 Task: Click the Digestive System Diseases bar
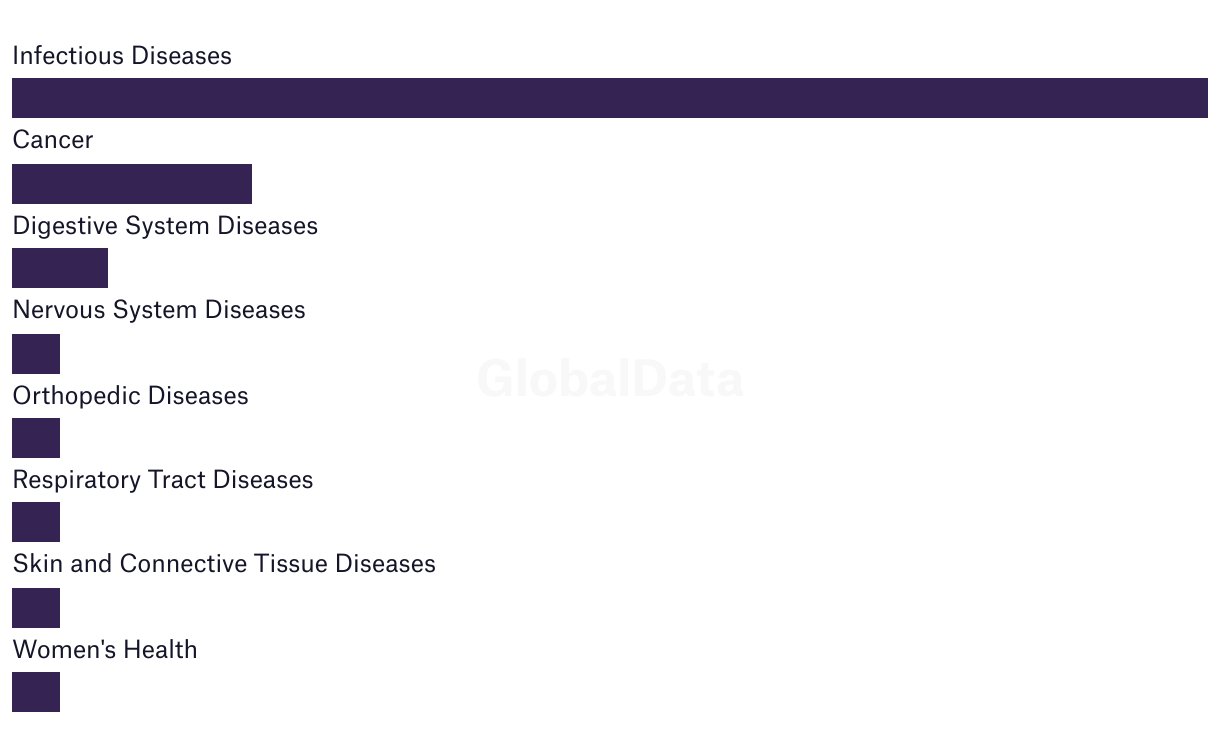pos(60,268)
